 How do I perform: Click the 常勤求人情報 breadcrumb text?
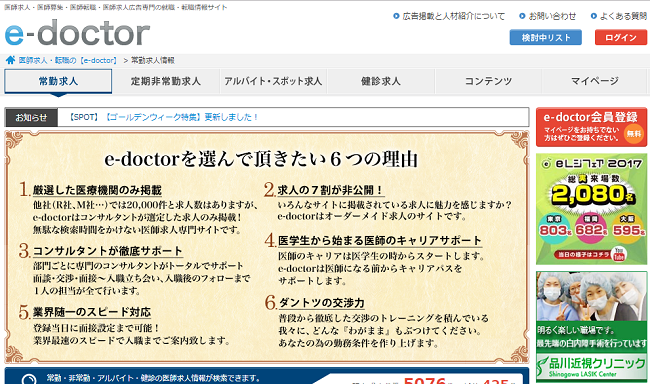click(x=153, y=61)
